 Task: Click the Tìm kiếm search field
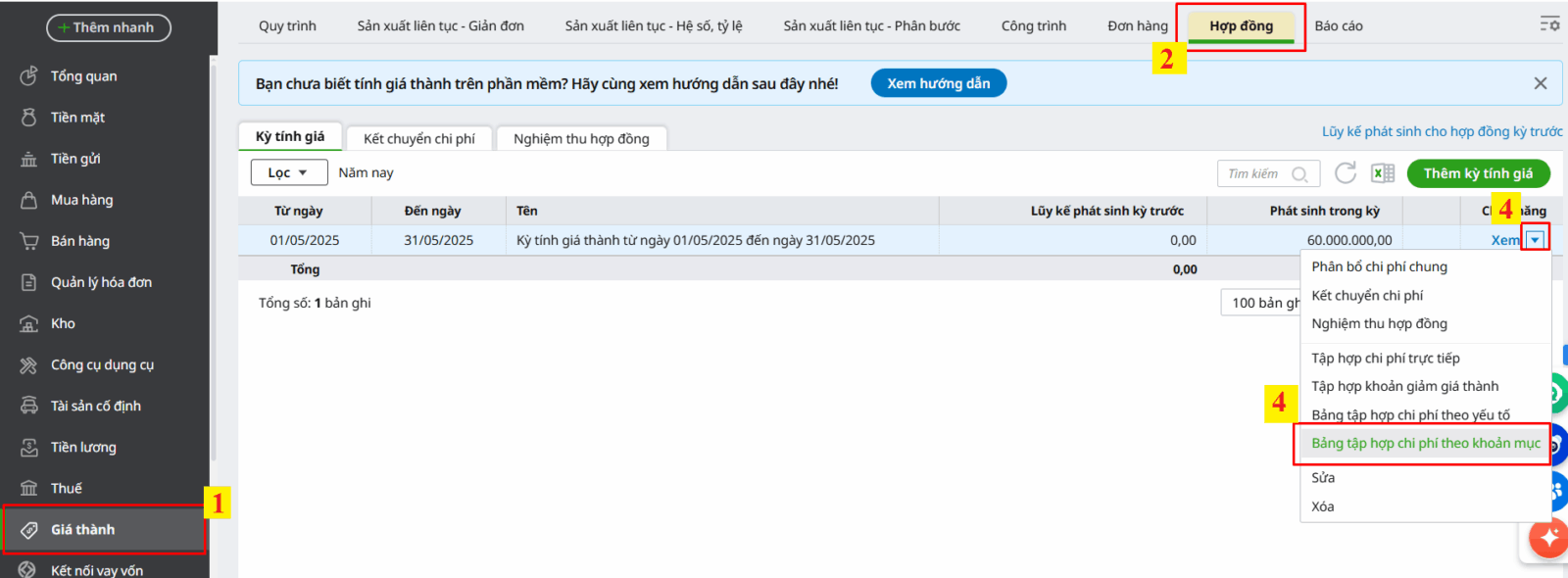pos(1256,173)
